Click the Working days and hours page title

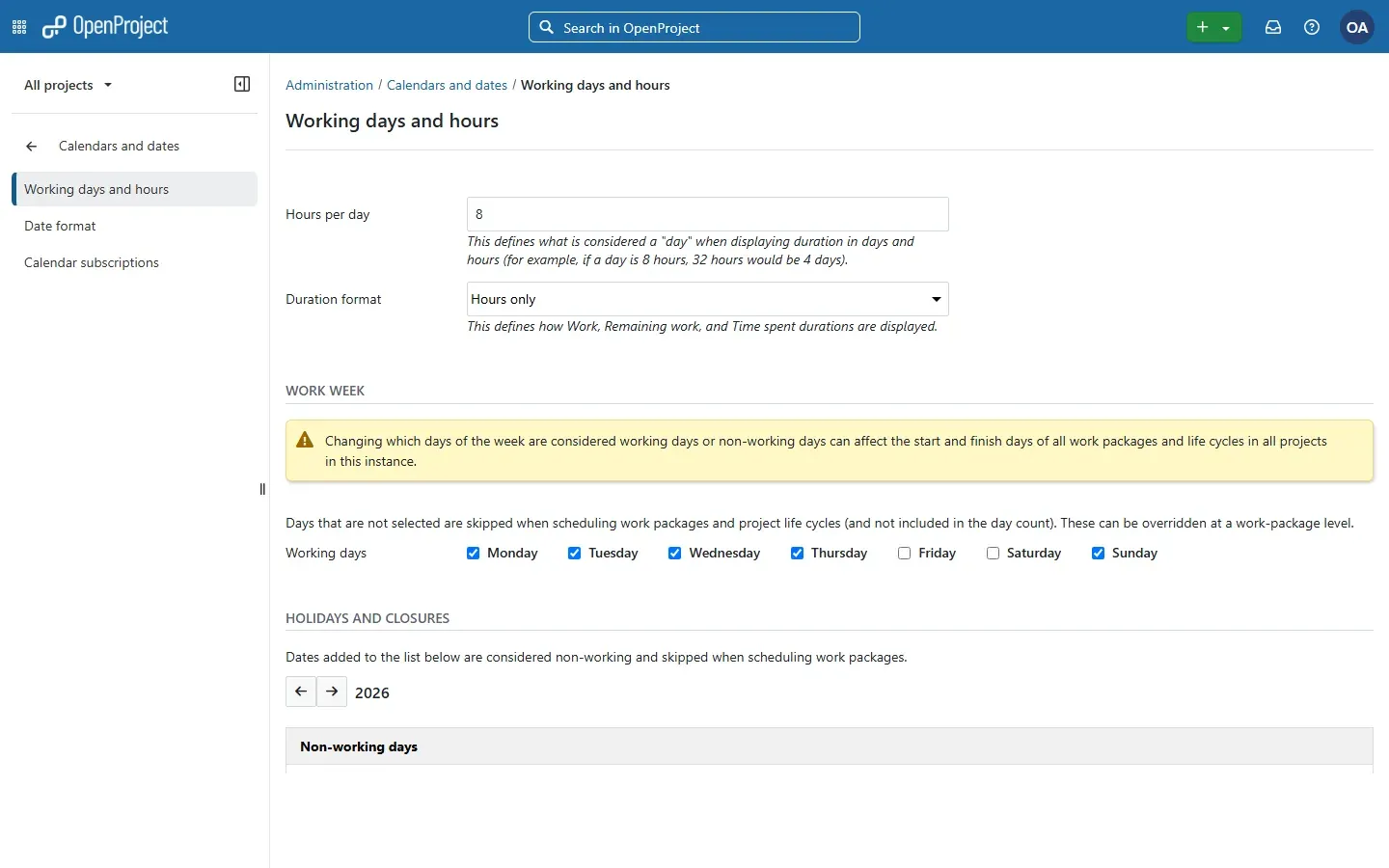click(x=393, y=121)
